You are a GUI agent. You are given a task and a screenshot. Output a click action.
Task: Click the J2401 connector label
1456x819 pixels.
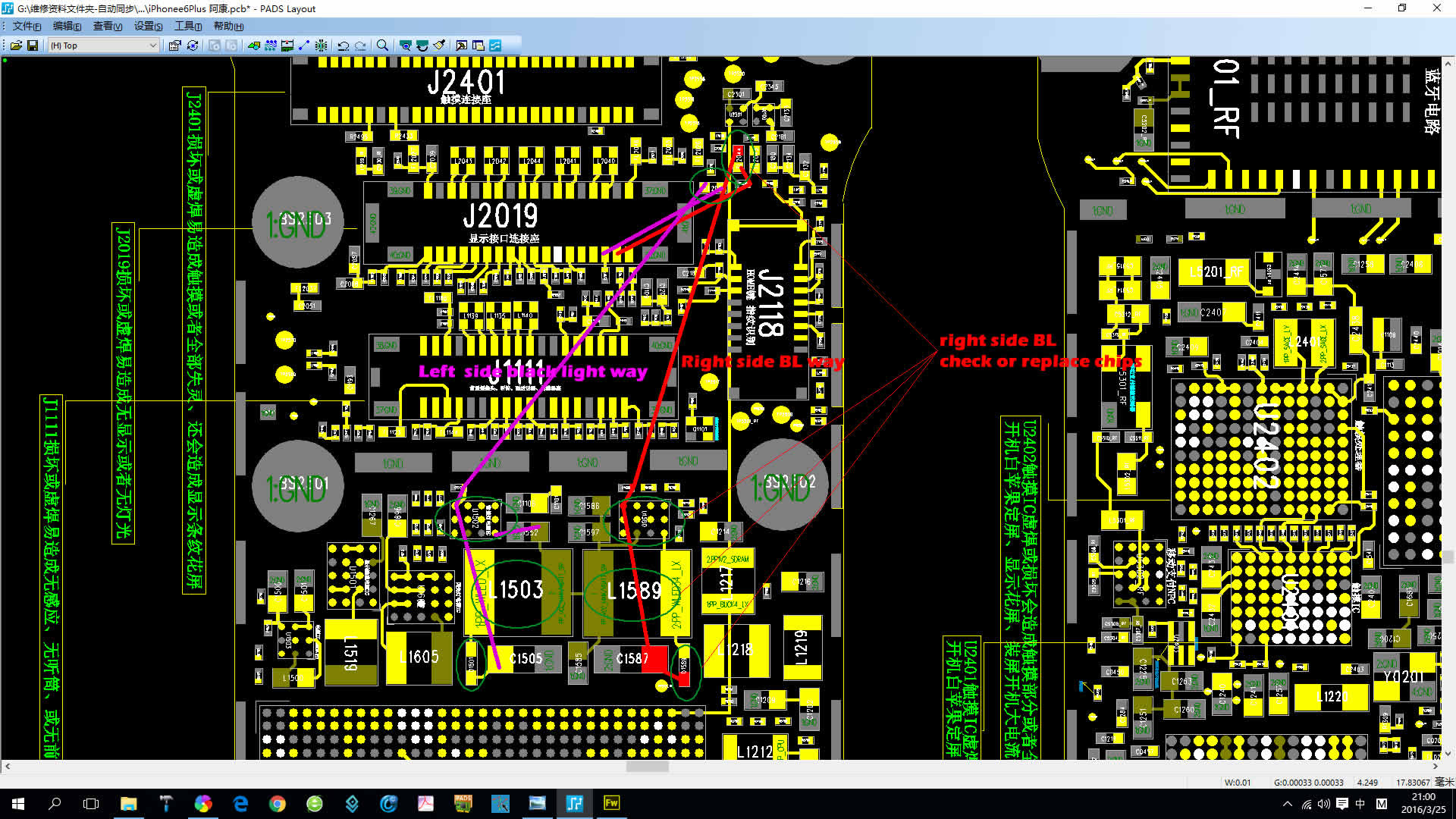[466, 82]
